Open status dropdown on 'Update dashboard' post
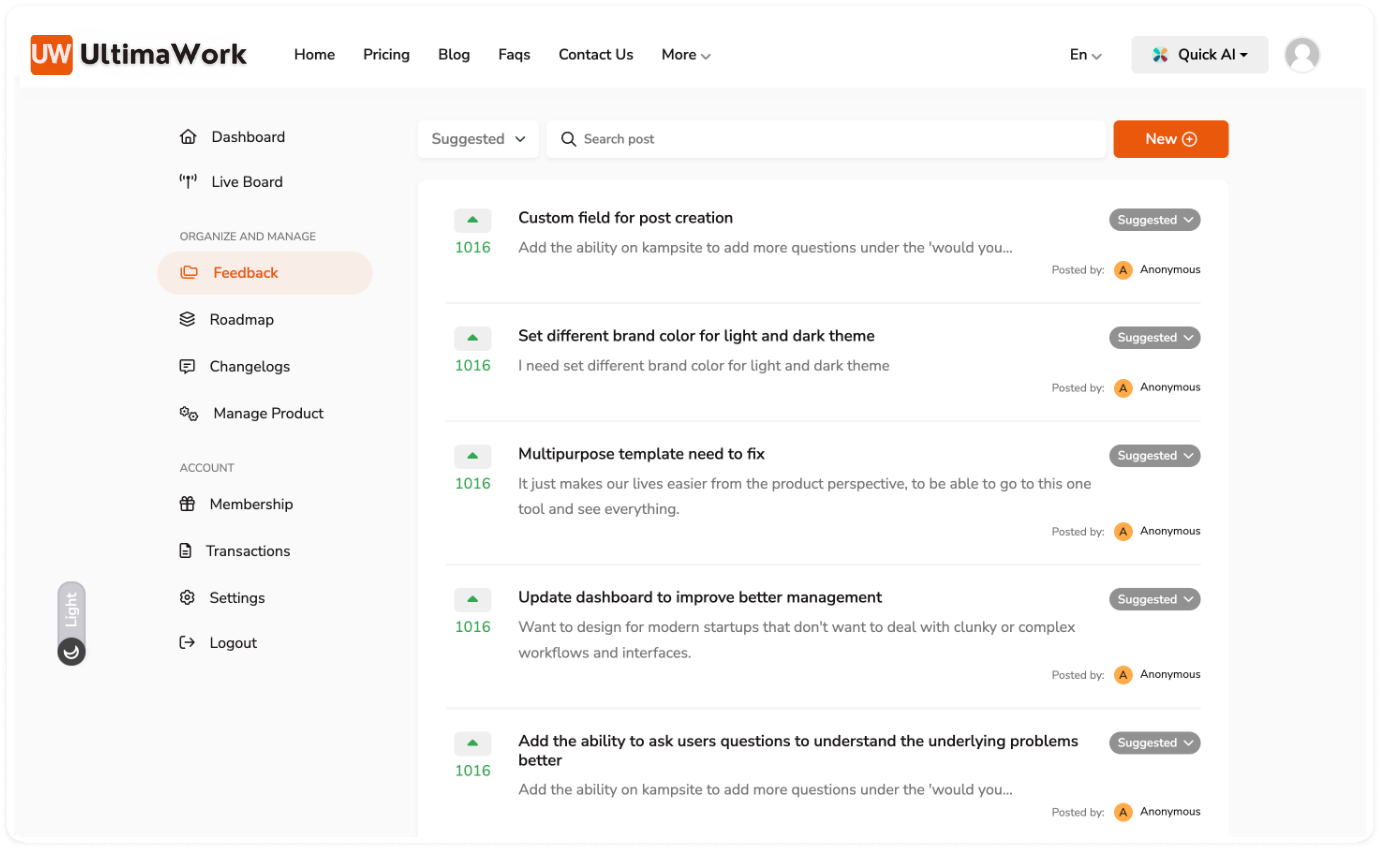 coord(1154,600)
